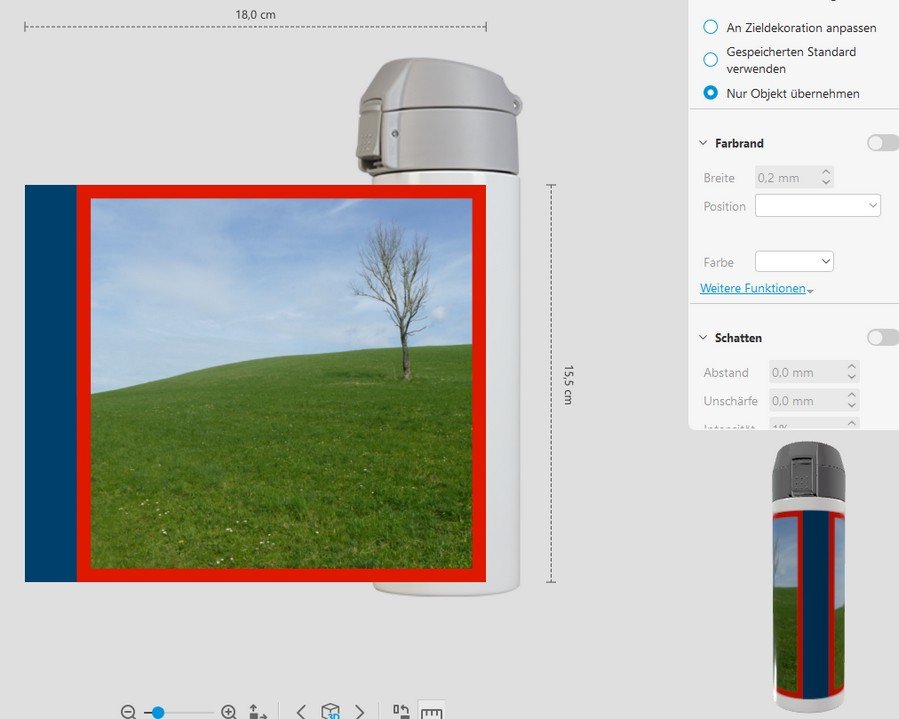
Task: Click the fit-to-view icon beside zoom in
Action: (x=258, y=712)
